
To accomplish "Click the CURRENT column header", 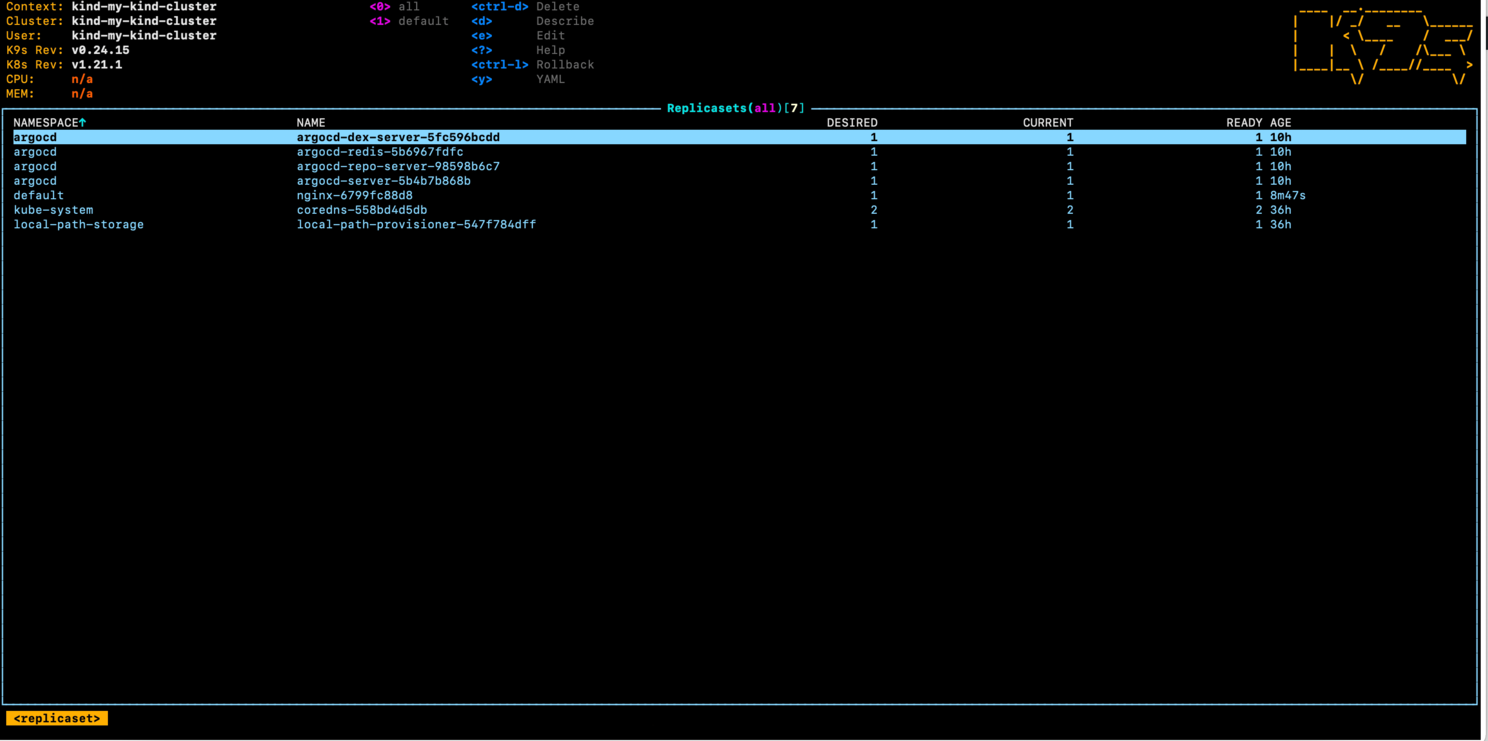I will (1048, 122).
